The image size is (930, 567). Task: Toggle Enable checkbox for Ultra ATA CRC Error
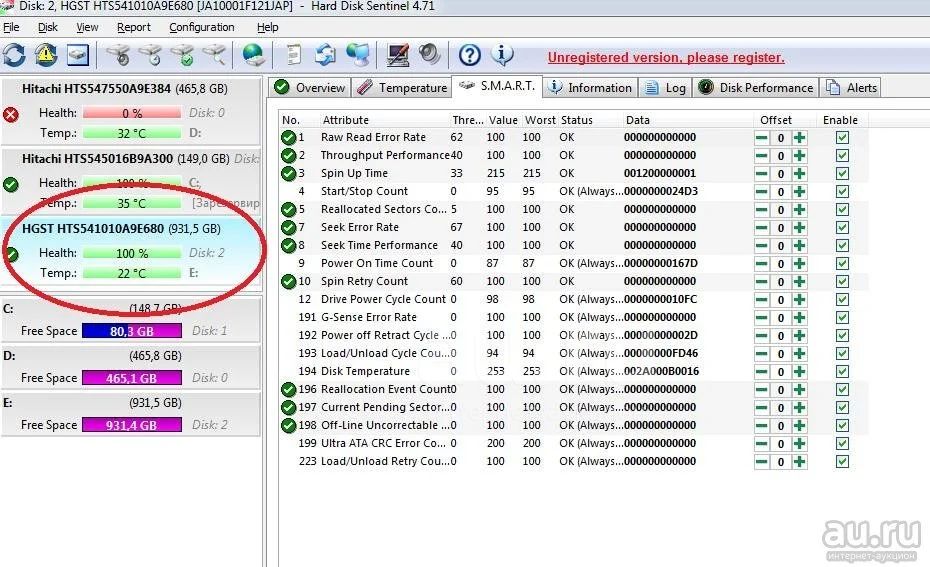[842, 444]
